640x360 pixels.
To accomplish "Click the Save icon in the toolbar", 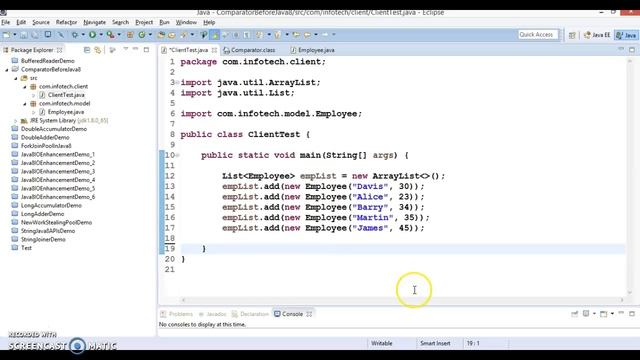I will 24,35.
